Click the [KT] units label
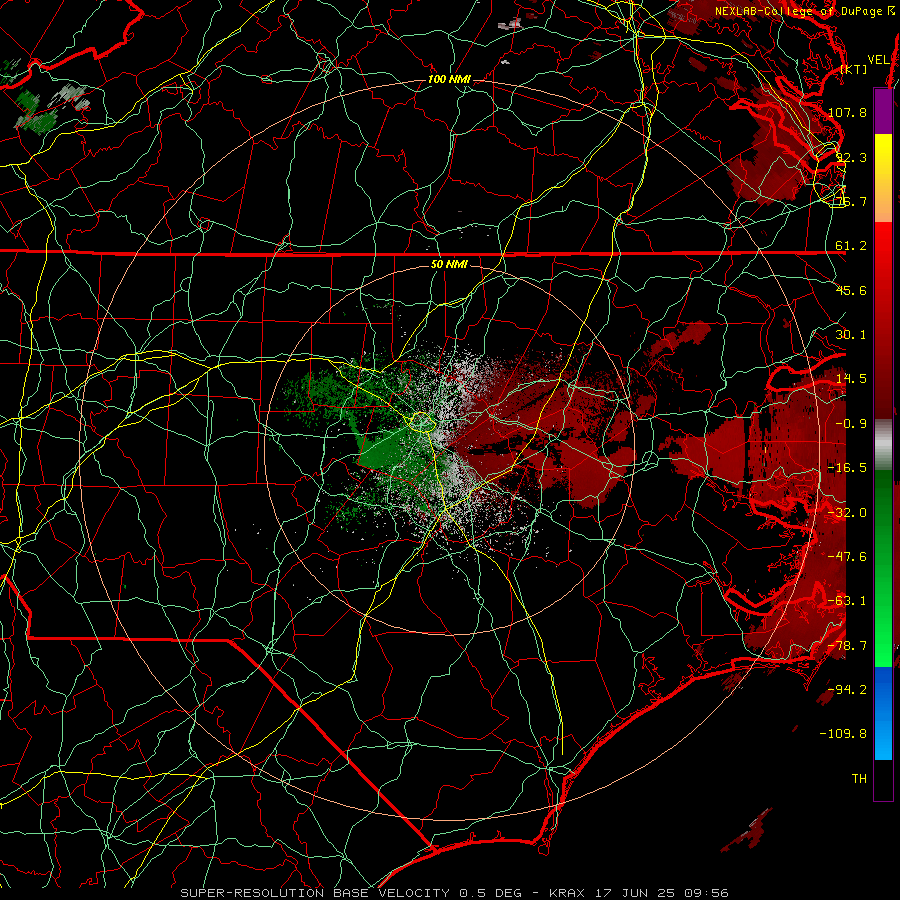 click(854, 69)
